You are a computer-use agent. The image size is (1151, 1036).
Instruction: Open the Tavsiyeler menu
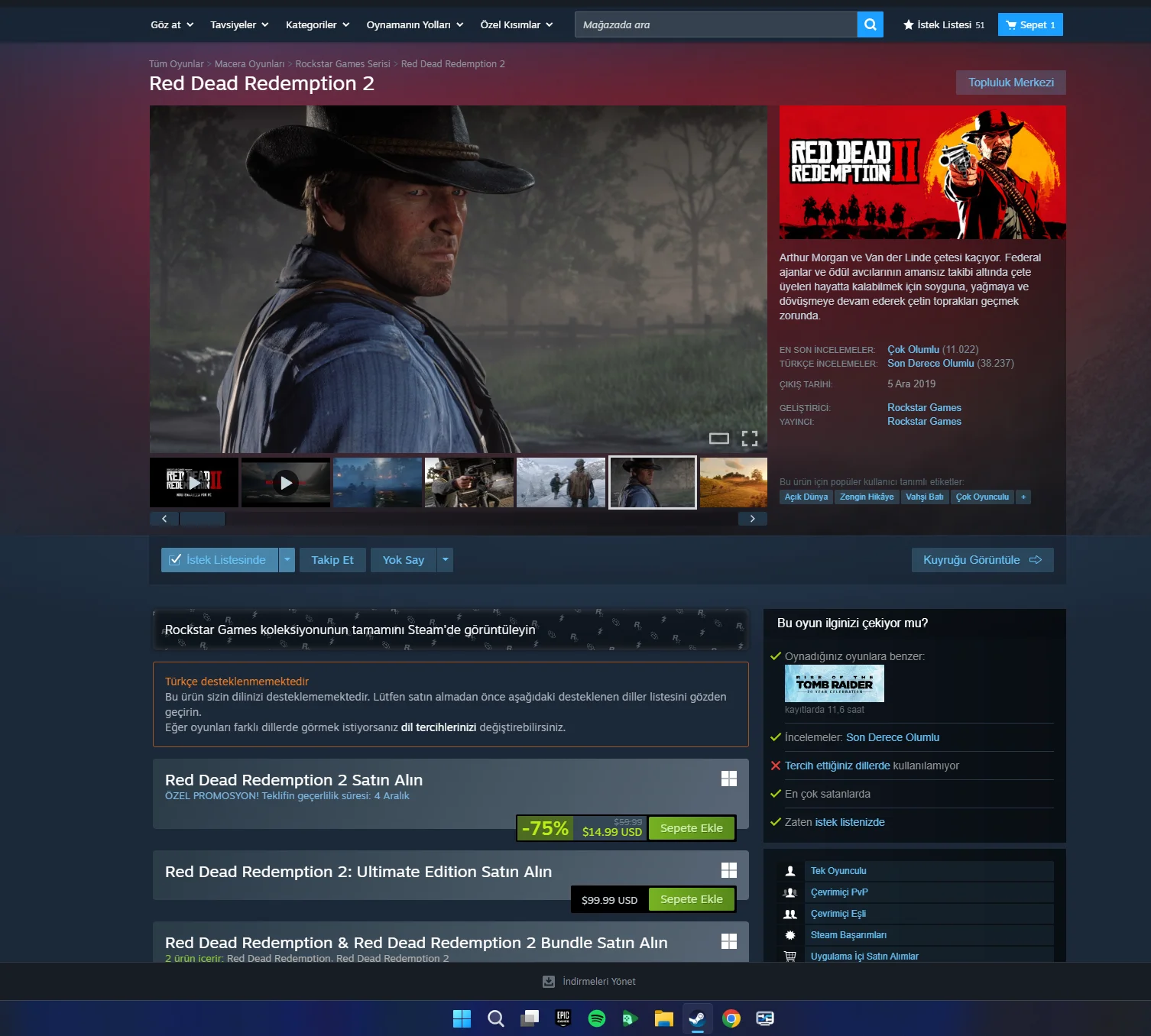pyautogui.click(x=239, y=24)
